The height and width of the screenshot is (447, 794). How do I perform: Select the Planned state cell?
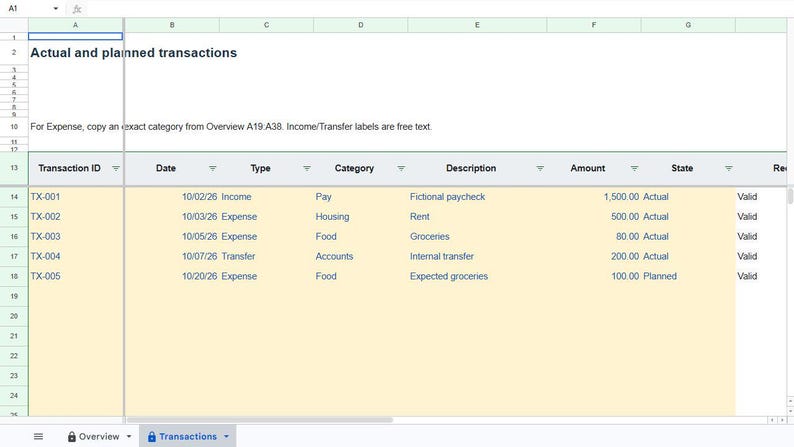pyautogui.click(x=688, y=276)
